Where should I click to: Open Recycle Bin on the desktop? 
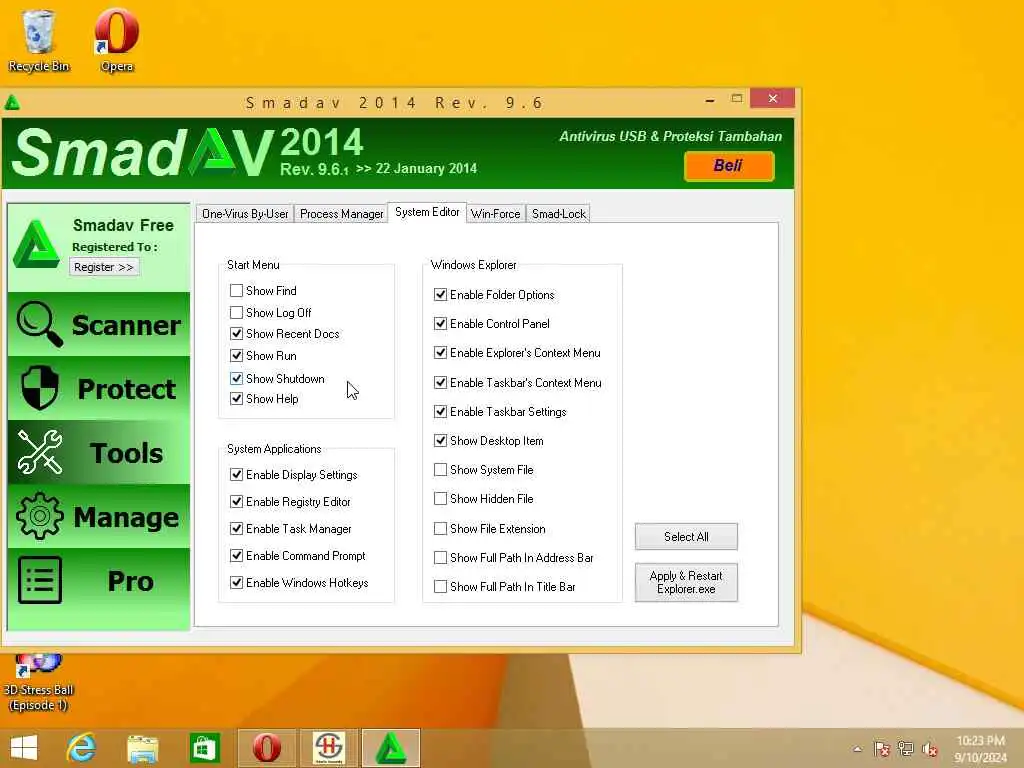(39, 40)
